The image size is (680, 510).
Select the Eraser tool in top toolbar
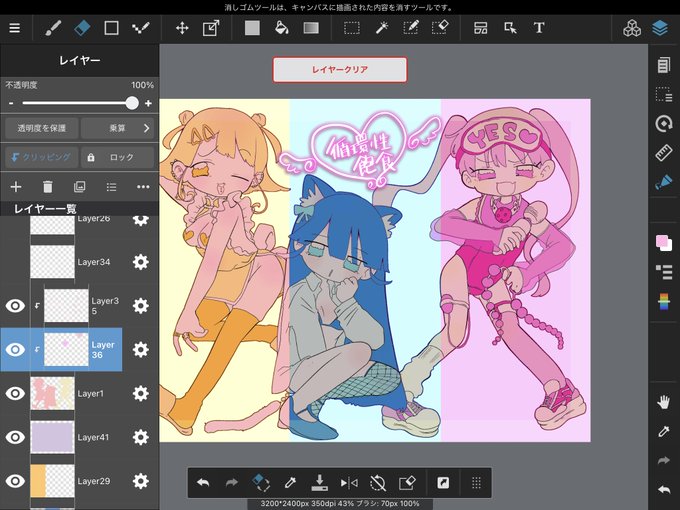pyautogui.click(x=82, y=28)
